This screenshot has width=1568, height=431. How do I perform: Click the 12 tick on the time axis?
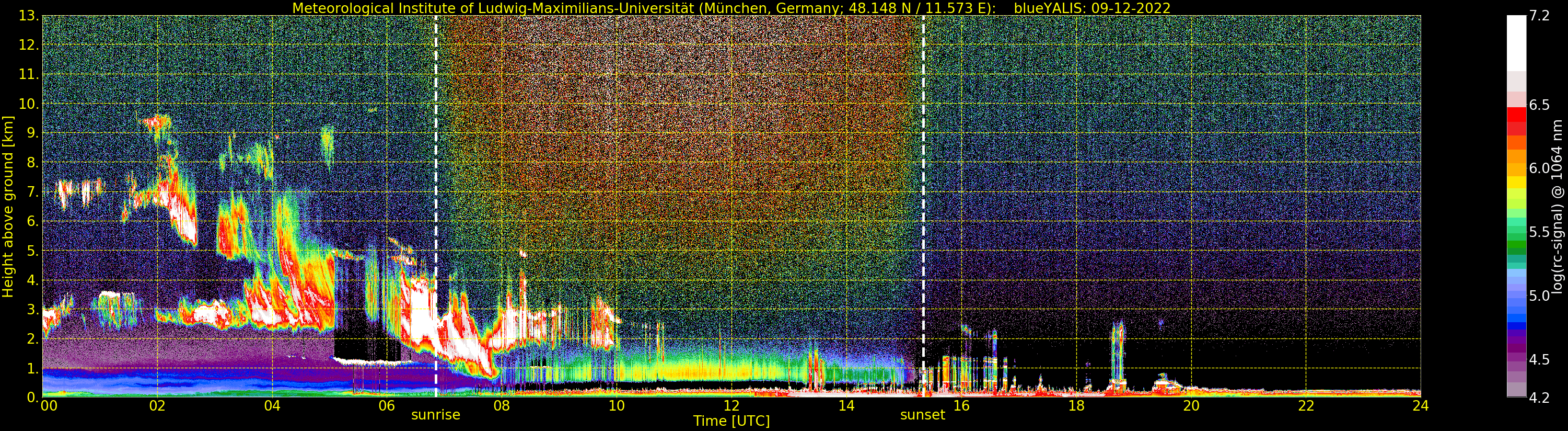pyautogui.click(x=731, y=405)
